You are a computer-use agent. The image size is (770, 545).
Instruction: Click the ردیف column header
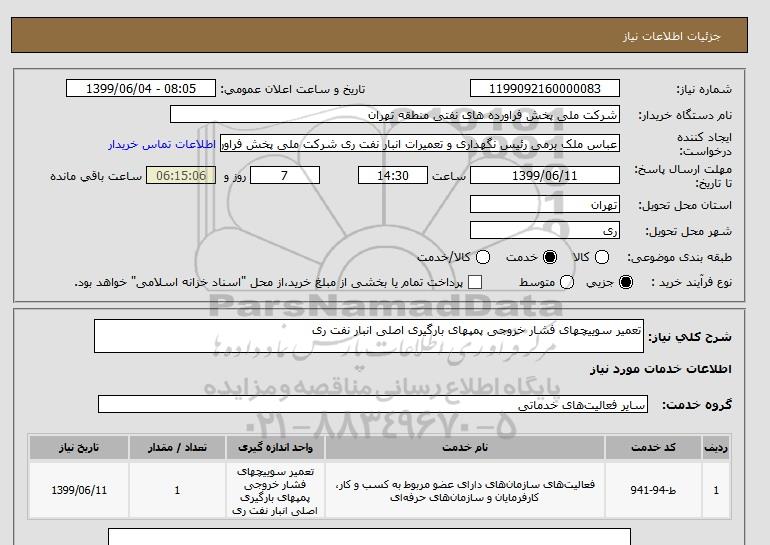click(x=716, y=447)
